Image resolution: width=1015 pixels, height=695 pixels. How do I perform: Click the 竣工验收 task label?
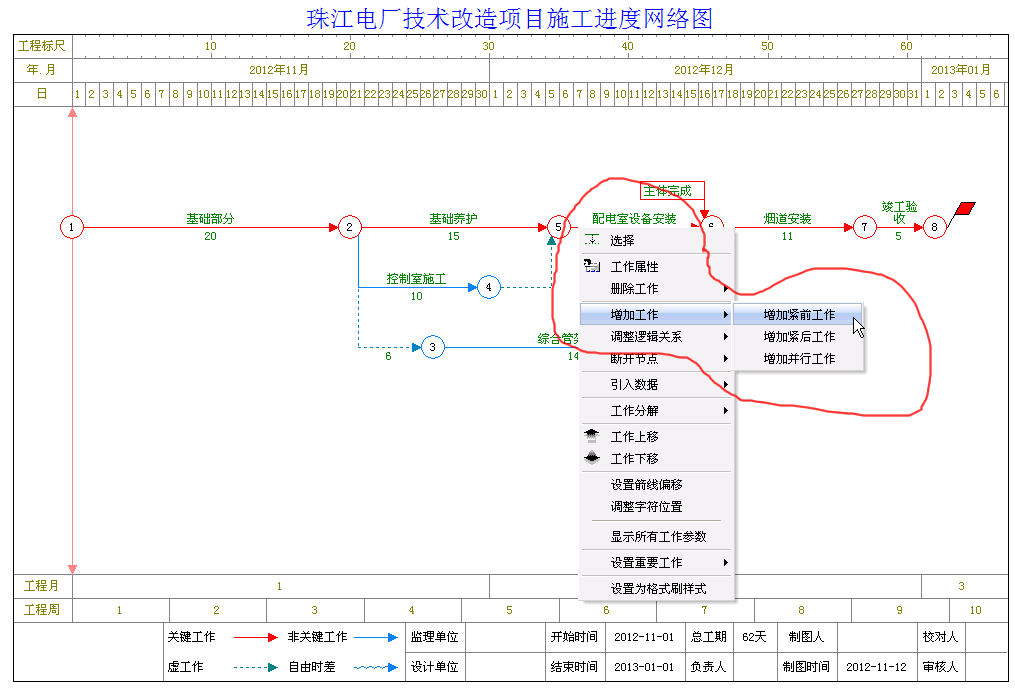coord(899,212)
